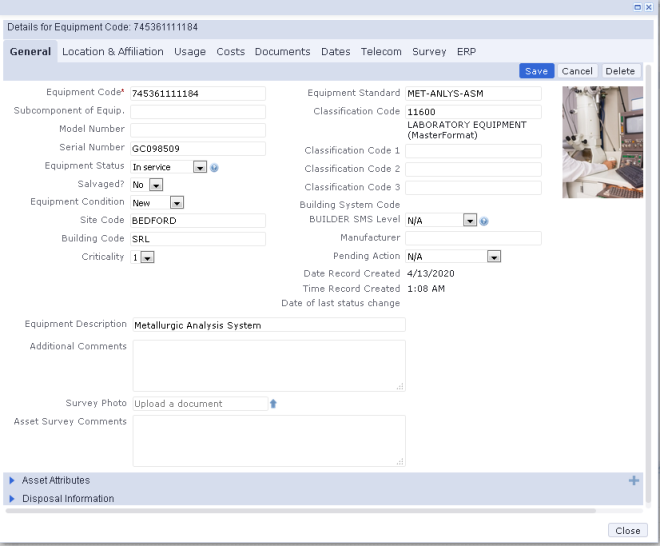661x546 pixels.
Task: Open the Pending Action dropdown
Action: tap(493, 257)
